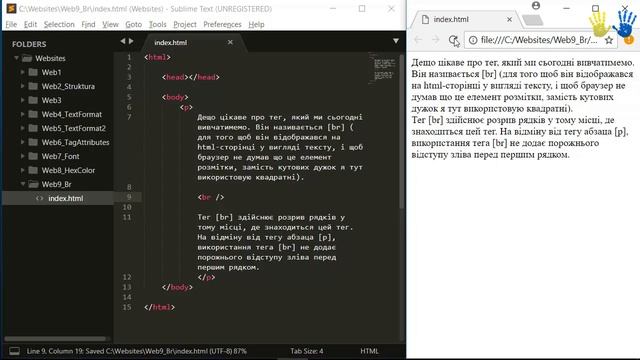Open the Chrome menu update icon
The image size is (640, 360).
[629, 40]
